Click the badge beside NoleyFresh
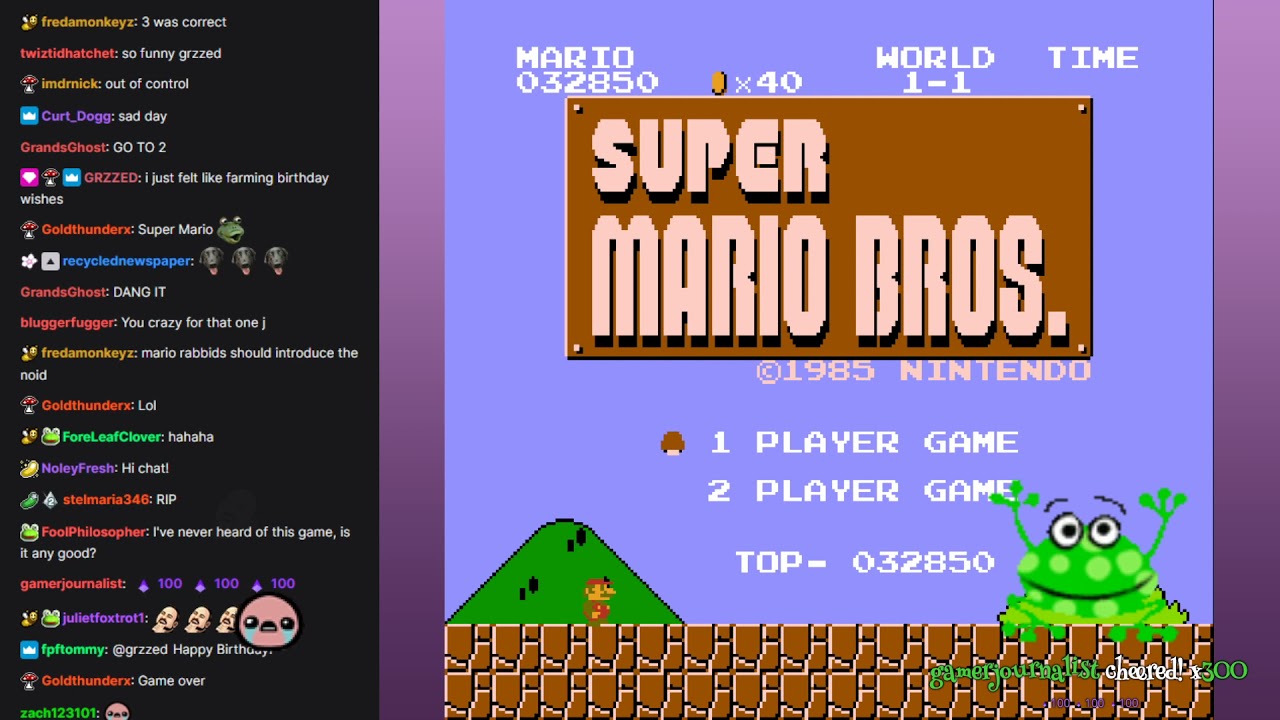This screenshot has height=720, width=1280. click(29, 468)
